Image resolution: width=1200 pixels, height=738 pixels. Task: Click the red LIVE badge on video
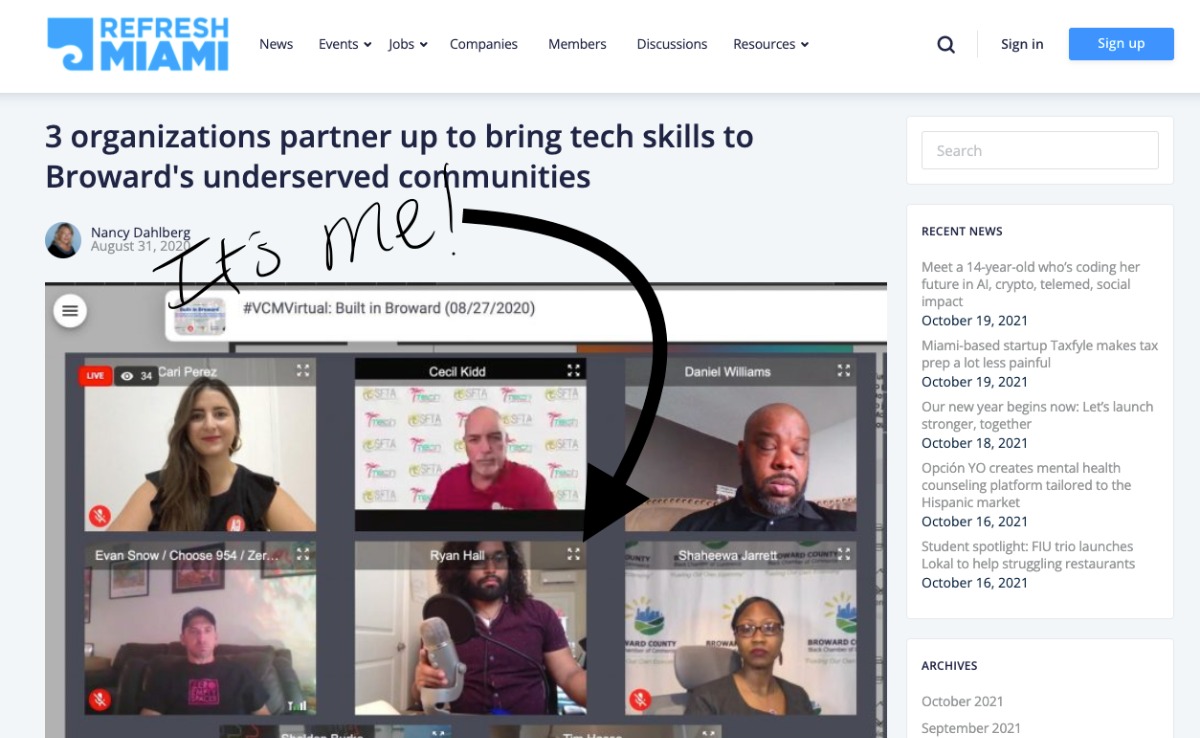click(x=95, y=376)
